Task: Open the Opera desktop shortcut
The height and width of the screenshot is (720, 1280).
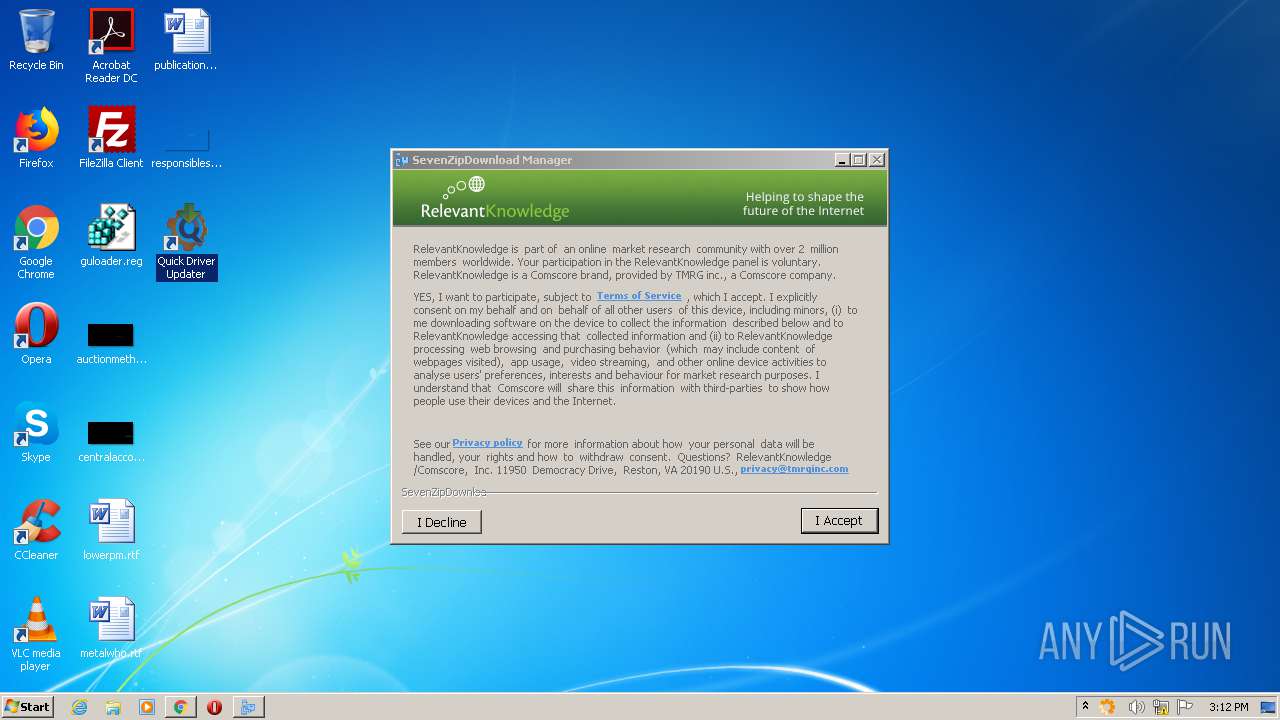Action: click(x=36, y=335)
